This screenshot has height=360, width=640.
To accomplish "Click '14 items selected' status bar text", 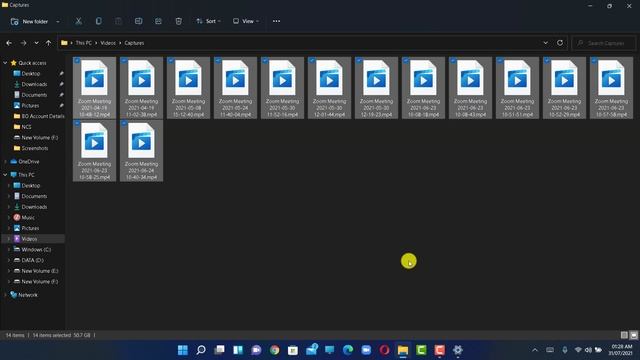I will click(52, 335).
